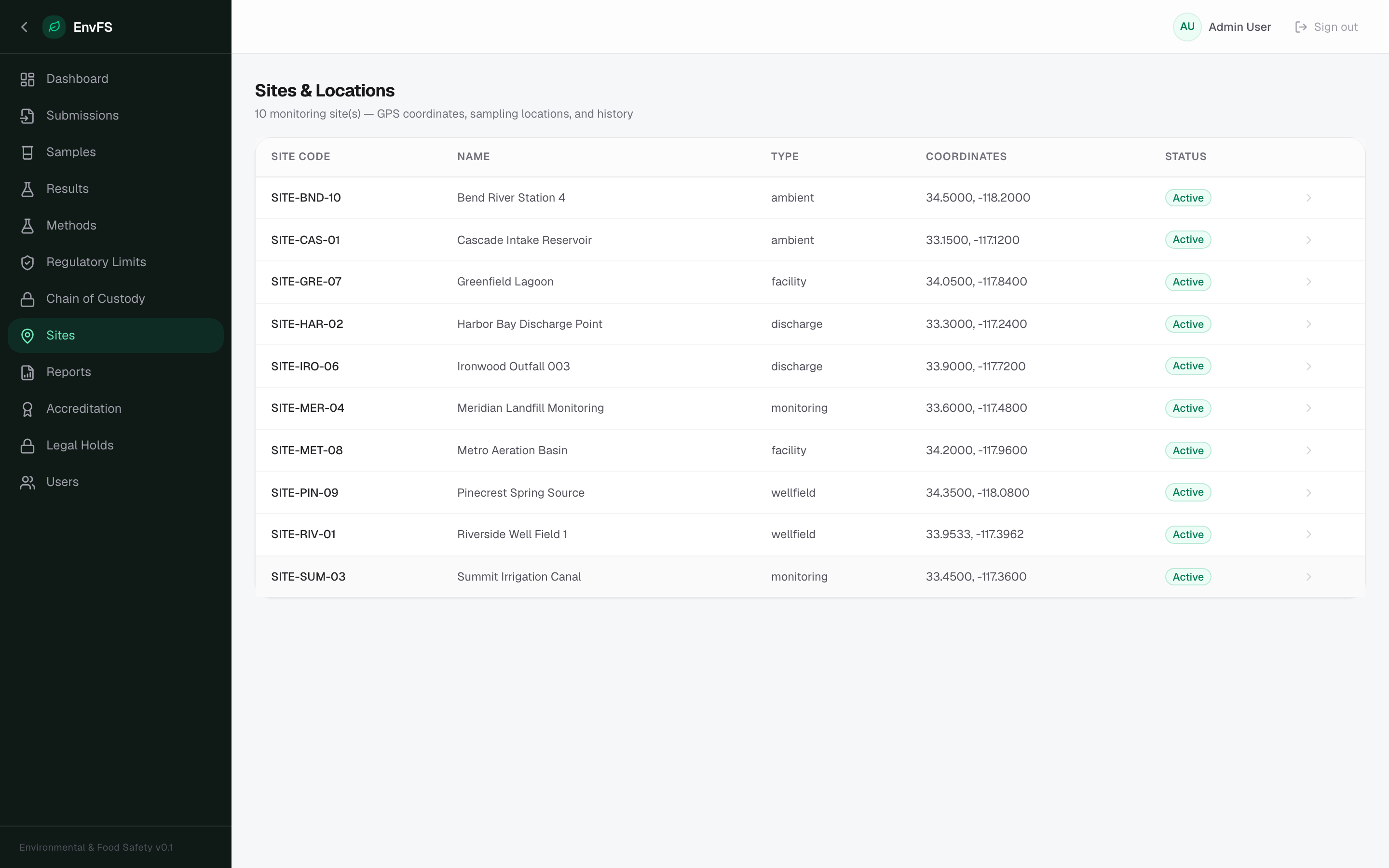Click the Users people icon
Image resolution: width=1389 pixels, height=868 pixels.
(27, 482)
